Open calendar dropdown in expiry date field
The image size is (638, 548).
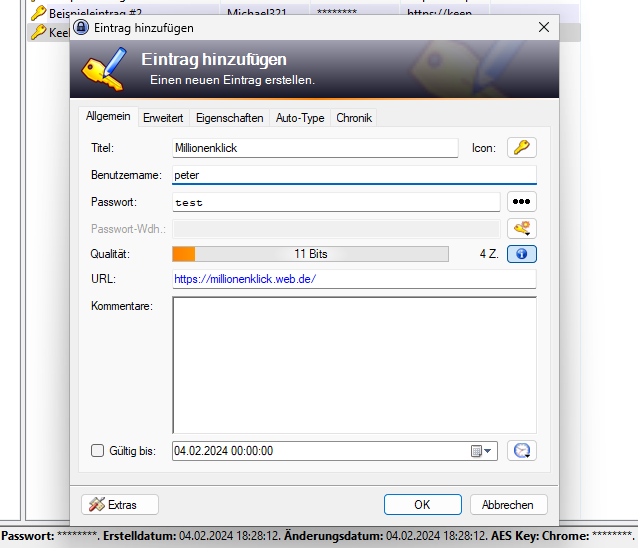(x=482, y=451)
